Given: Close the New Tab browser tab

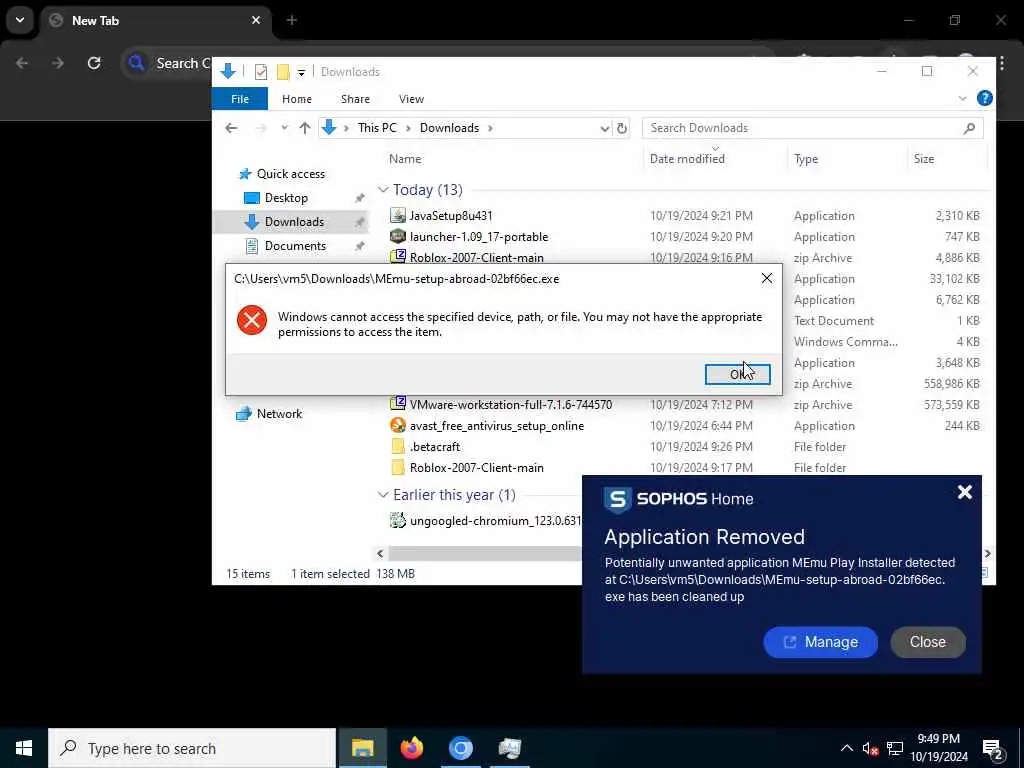Looking at the screenshot, I should (256, 20).
